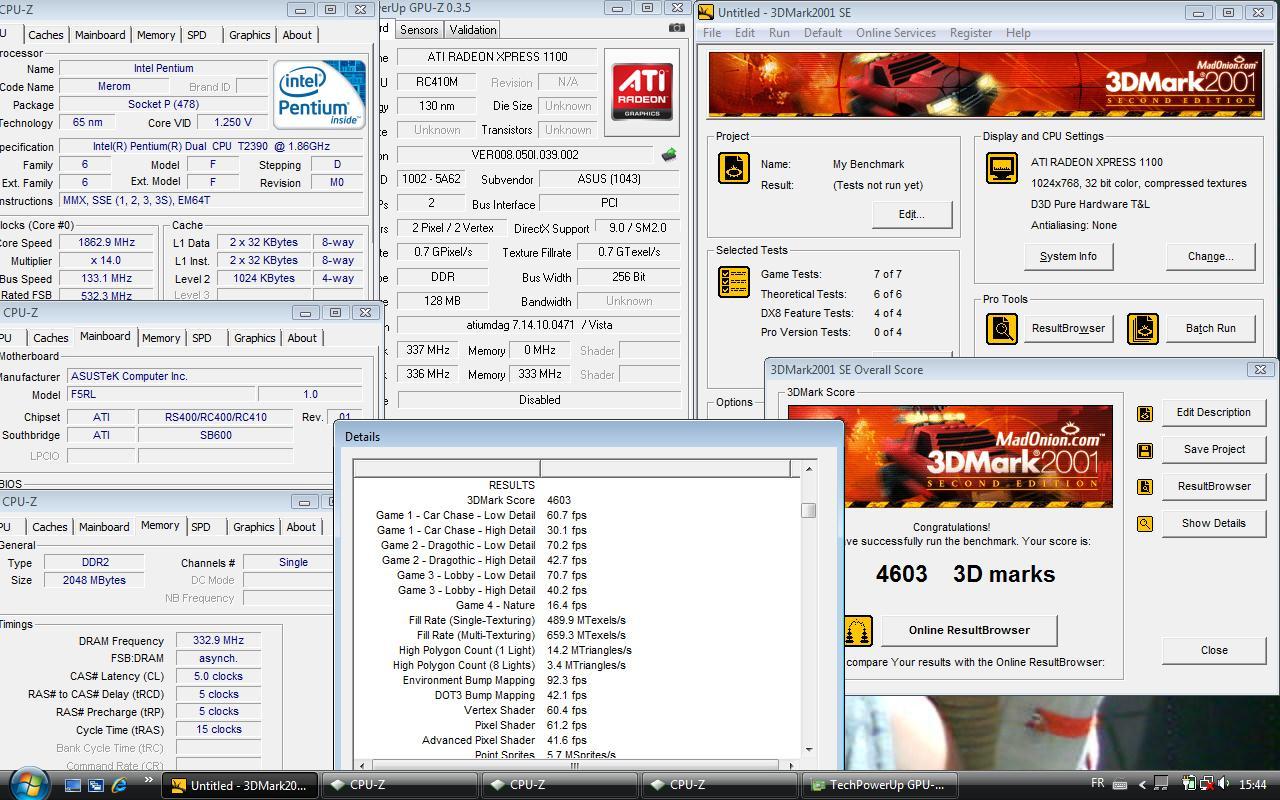Open the File menu in 3DMark2001

pos(712,33)
